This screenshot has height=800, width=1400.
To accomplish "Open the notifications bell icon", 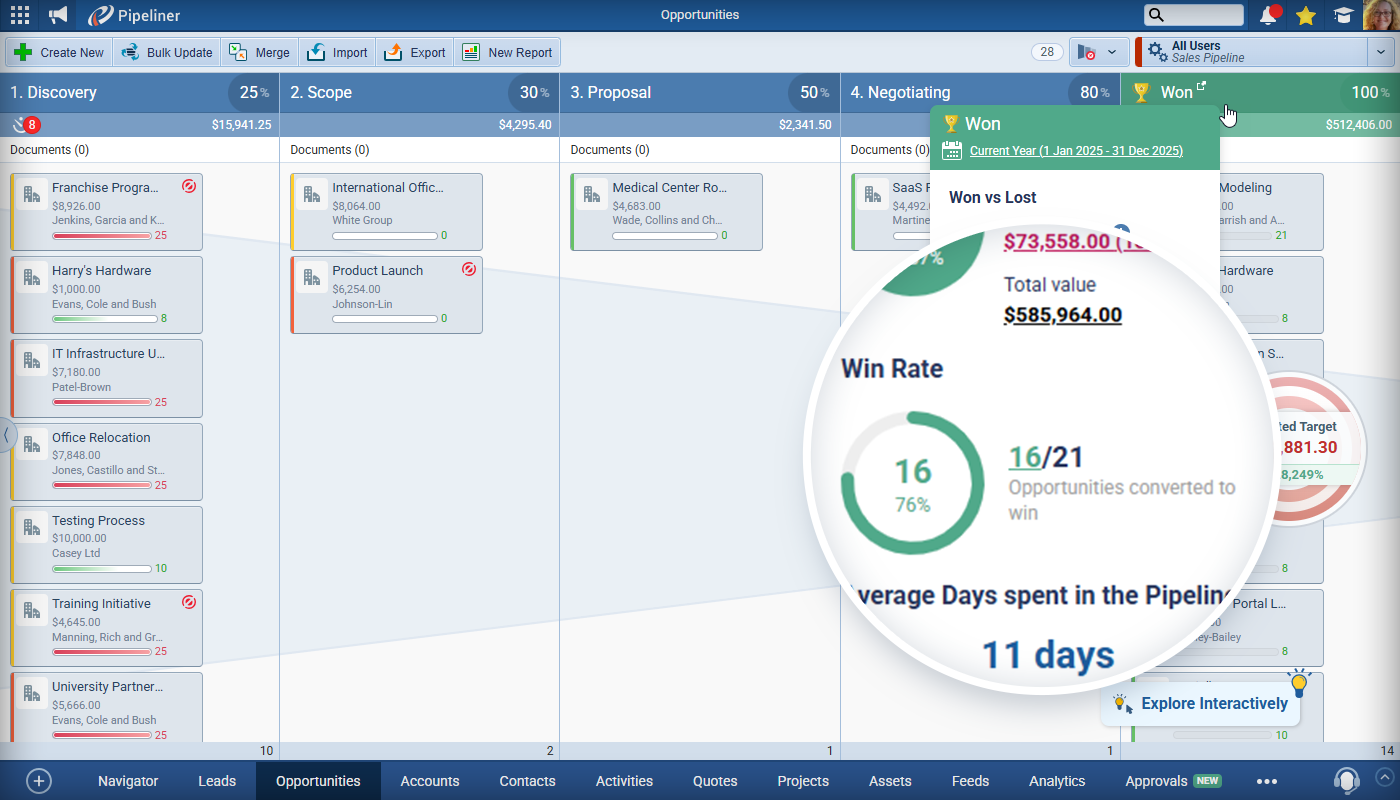I will (x=1269, y=15).
